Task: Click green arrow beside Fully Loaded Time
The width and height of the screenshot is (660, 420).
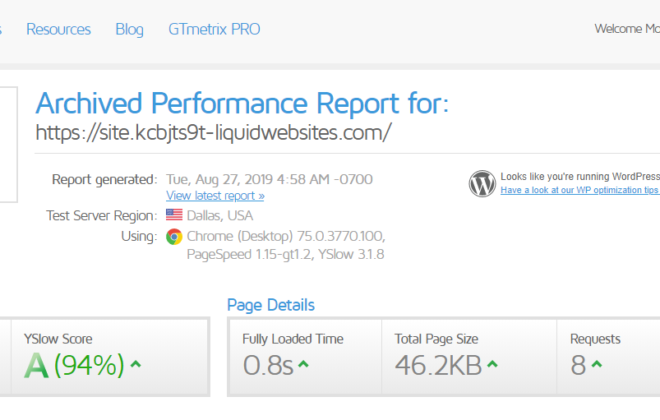Action: click(x=303, y=364)
